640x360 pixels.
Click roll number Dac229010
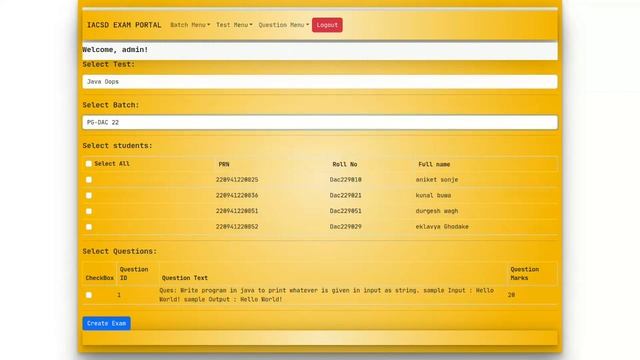(345, 180)
